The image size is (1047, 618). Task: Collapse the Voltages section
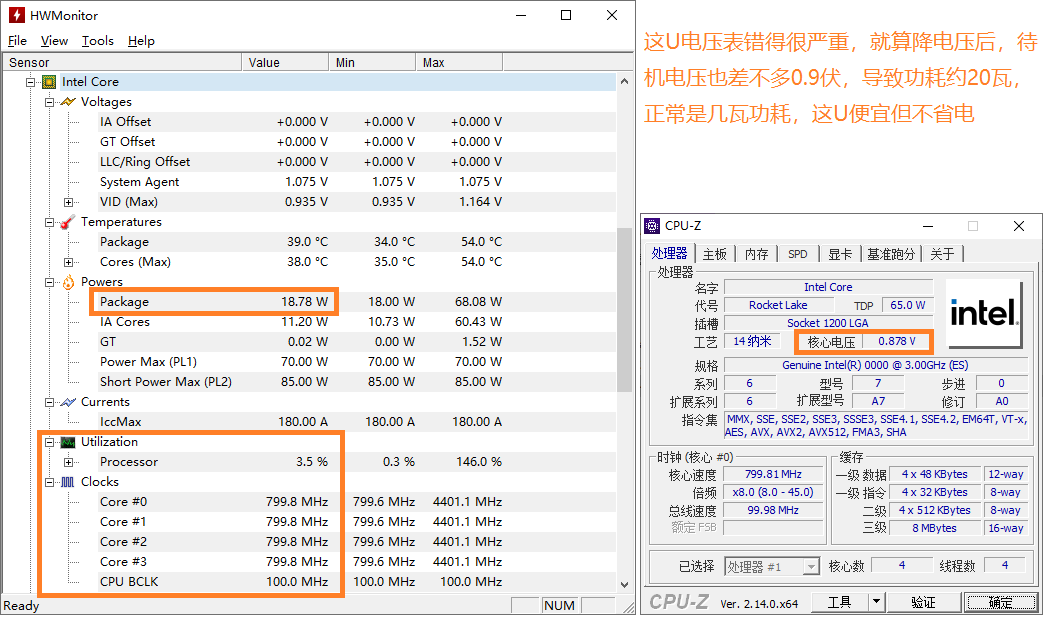[x=49, y=102]
